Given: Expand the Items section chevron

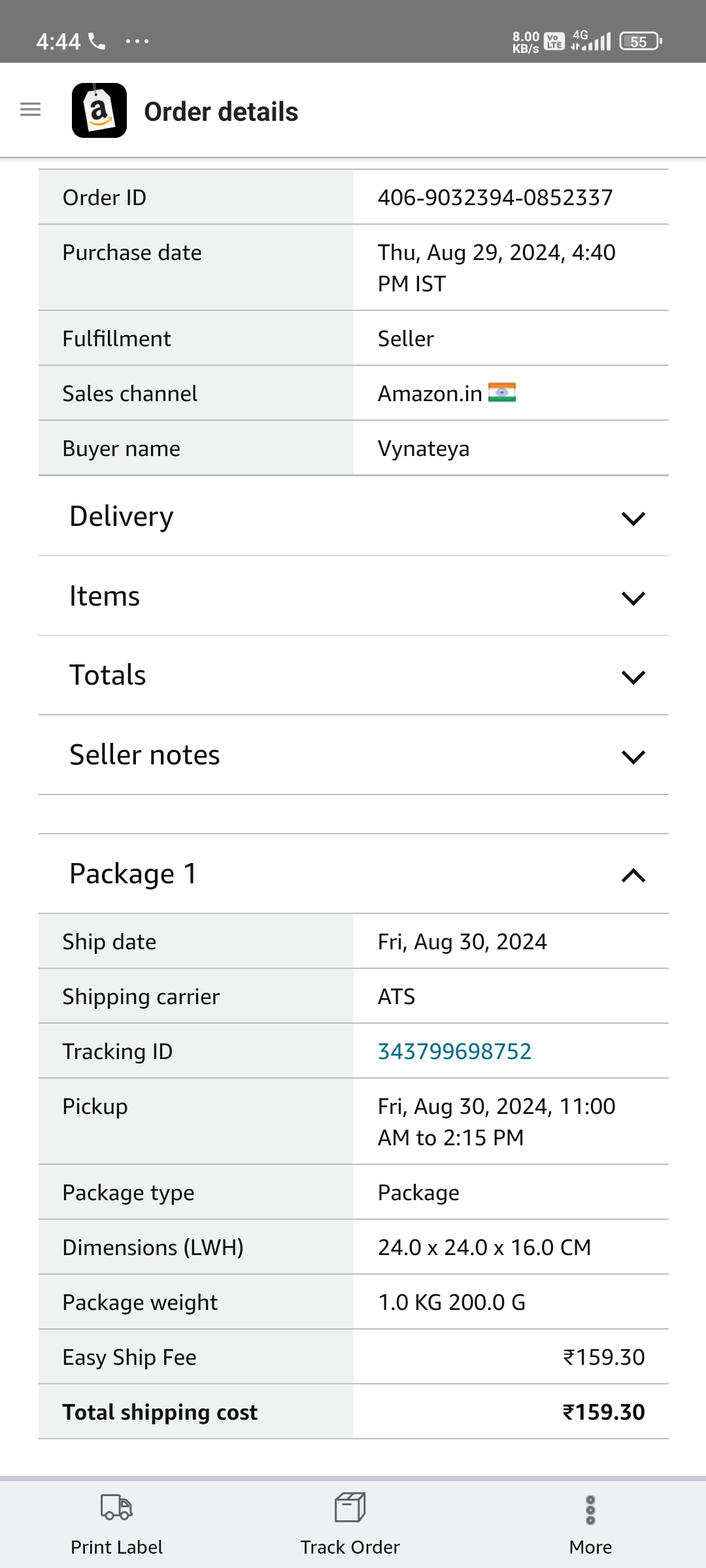Looking at the screenshot, I should 633,598.
